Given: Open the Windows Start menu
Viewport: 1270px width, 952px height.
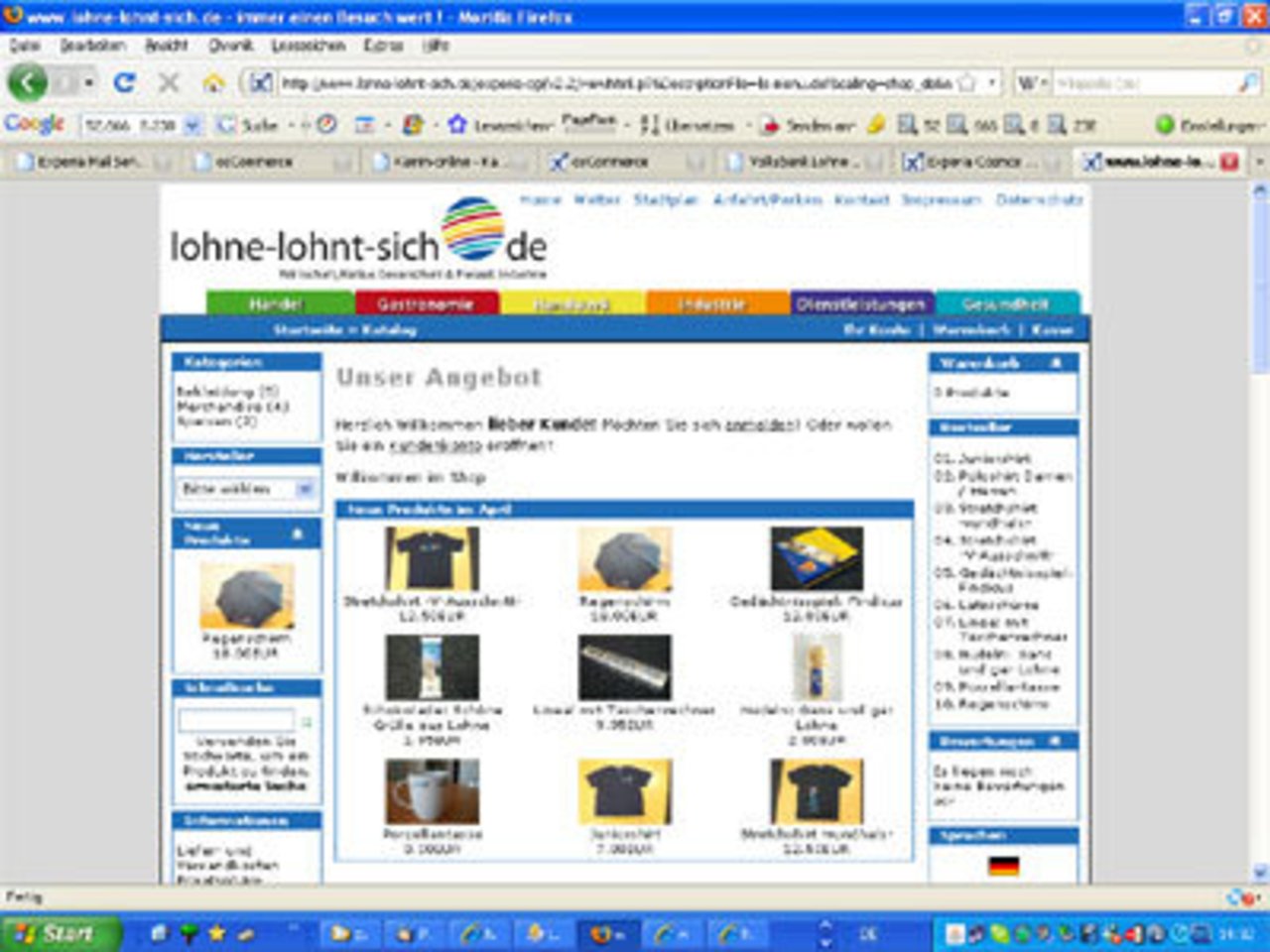Looking at the screenshot, I should click(58, 933).
